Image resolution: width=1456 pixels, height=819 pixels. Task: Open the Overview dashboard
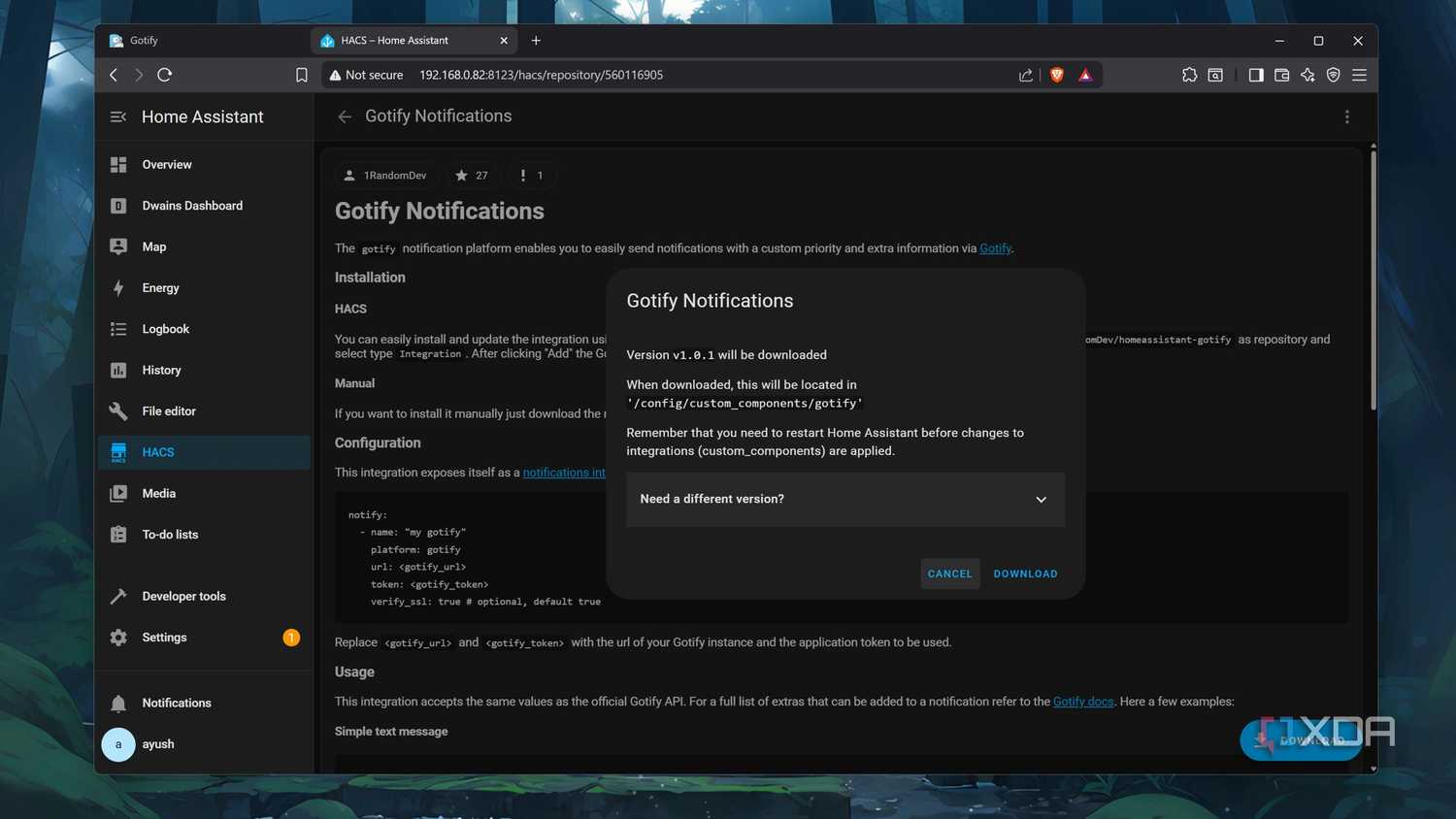point(204,165)
